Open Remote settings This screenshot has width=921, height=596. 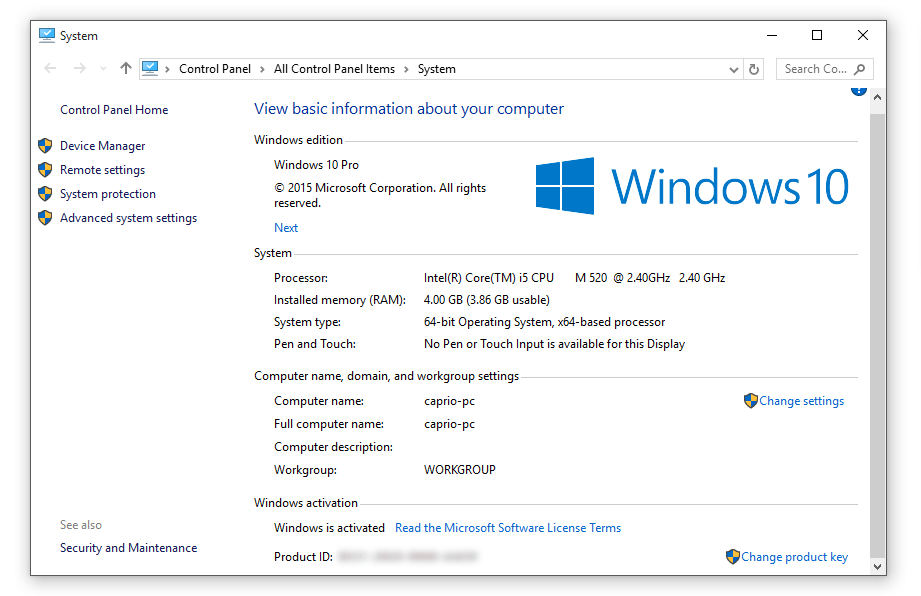pyautogui.click(x=102, y=170)
